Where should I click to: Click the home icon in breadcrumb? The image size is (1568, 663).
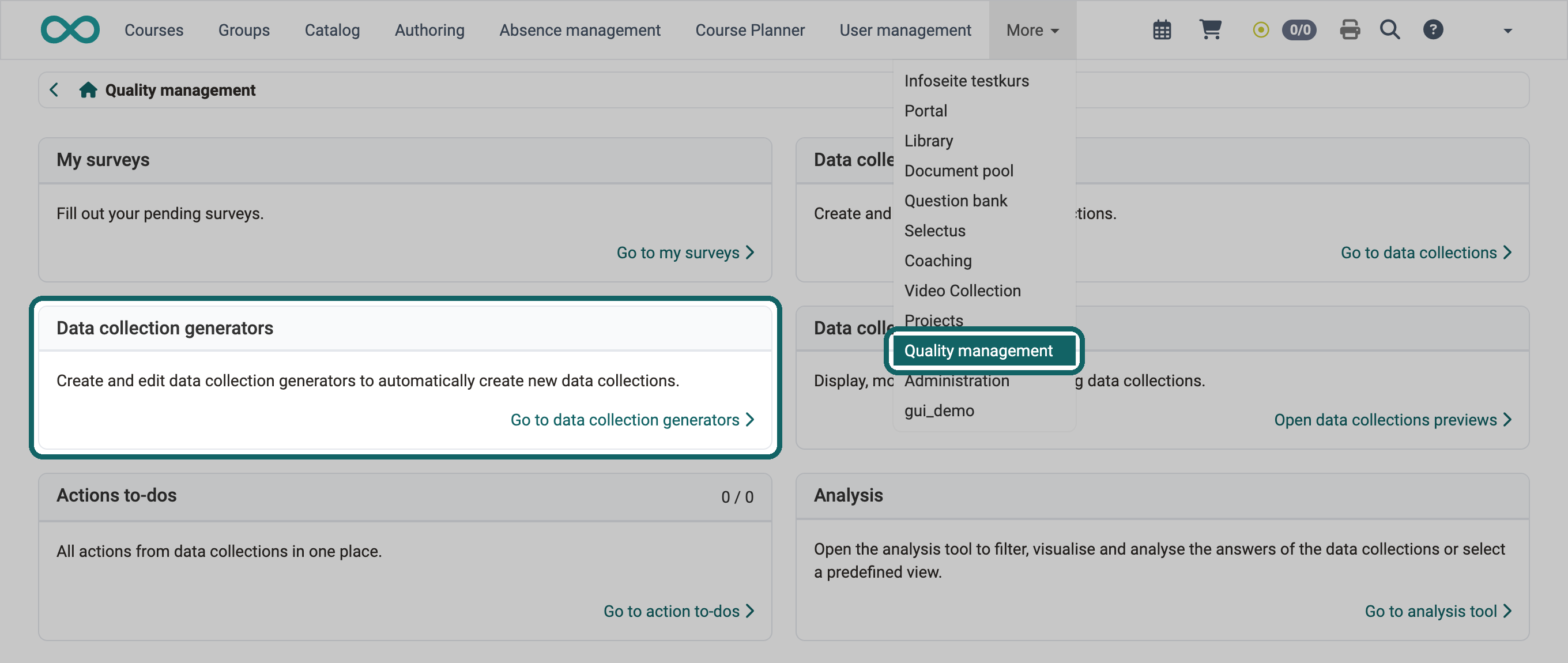tap(88, 90)
